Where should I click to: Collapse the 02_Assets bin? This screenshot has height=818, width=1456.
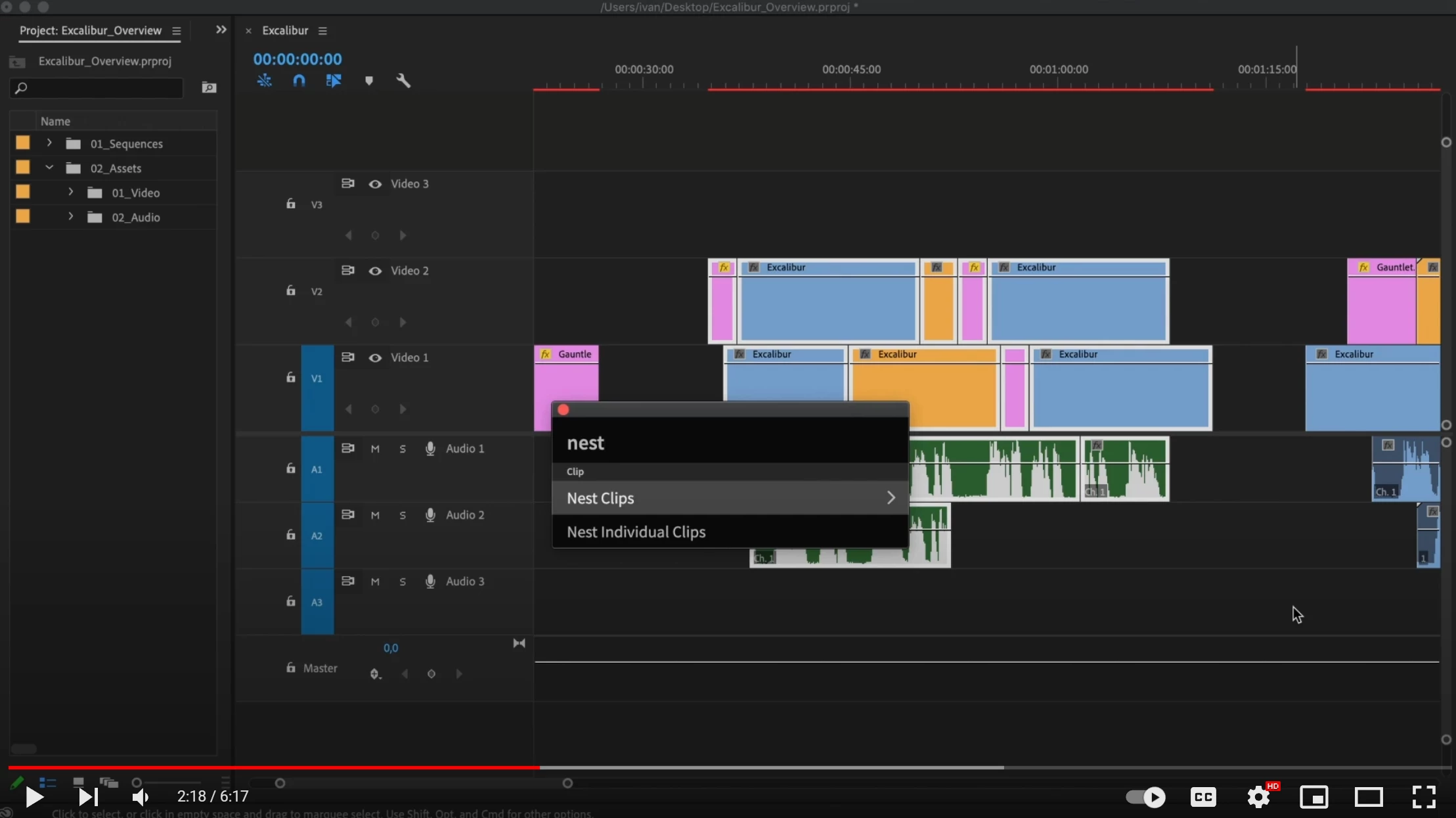(49, 168)
